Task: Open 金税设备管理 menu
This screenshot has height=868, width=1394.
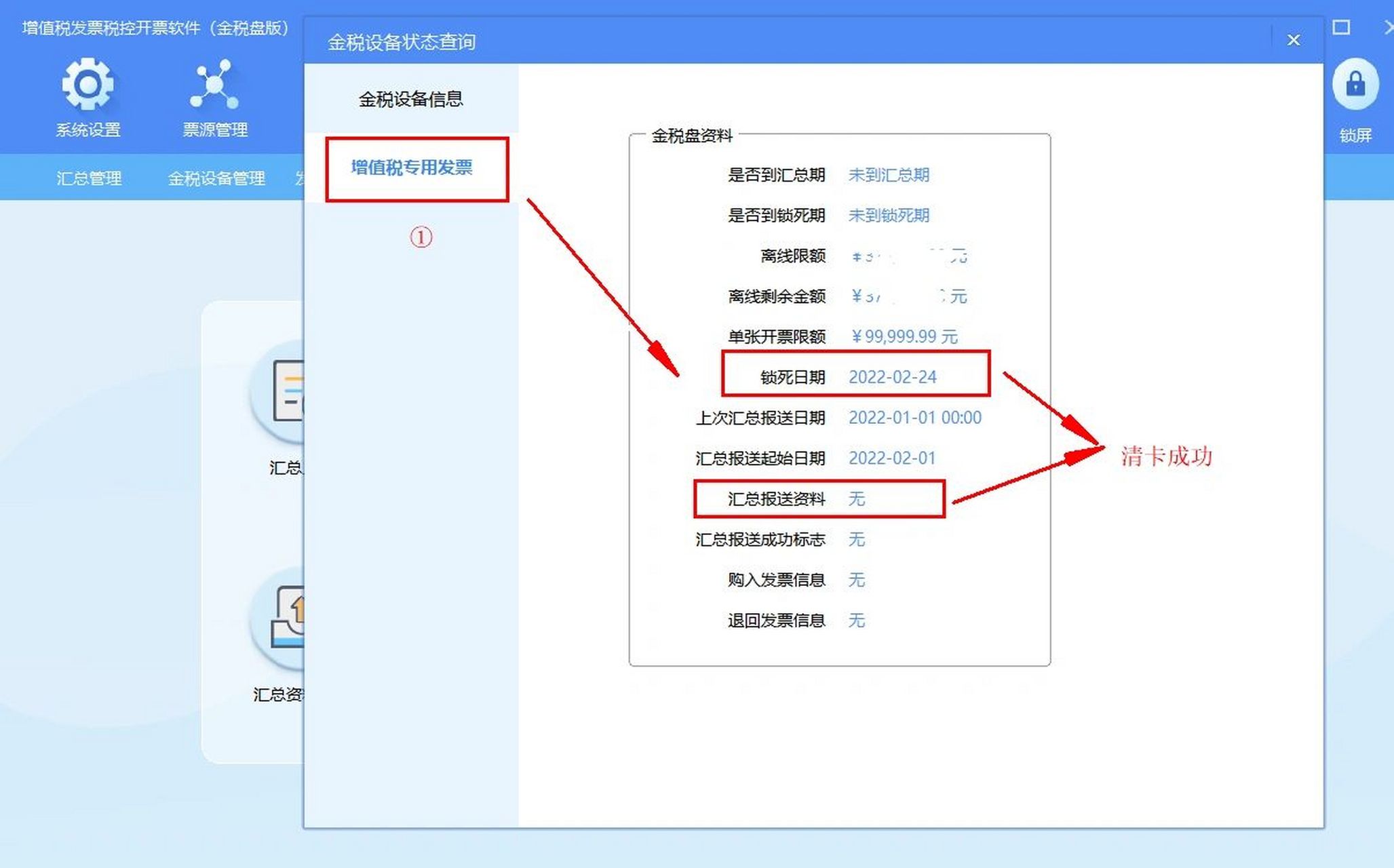Action: coord(216,178)
